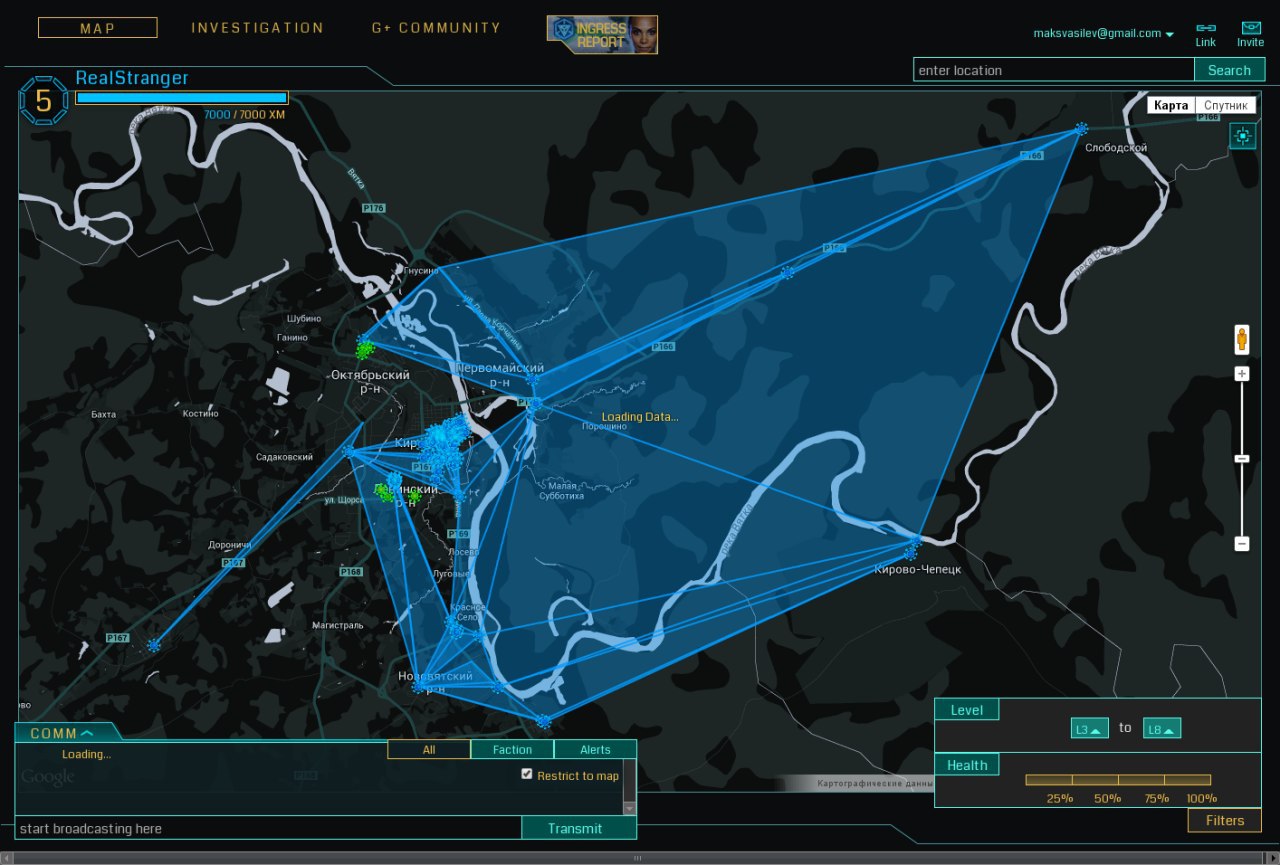Click the RealStranger player name
1280x865 pixels.
coord(132,78)
